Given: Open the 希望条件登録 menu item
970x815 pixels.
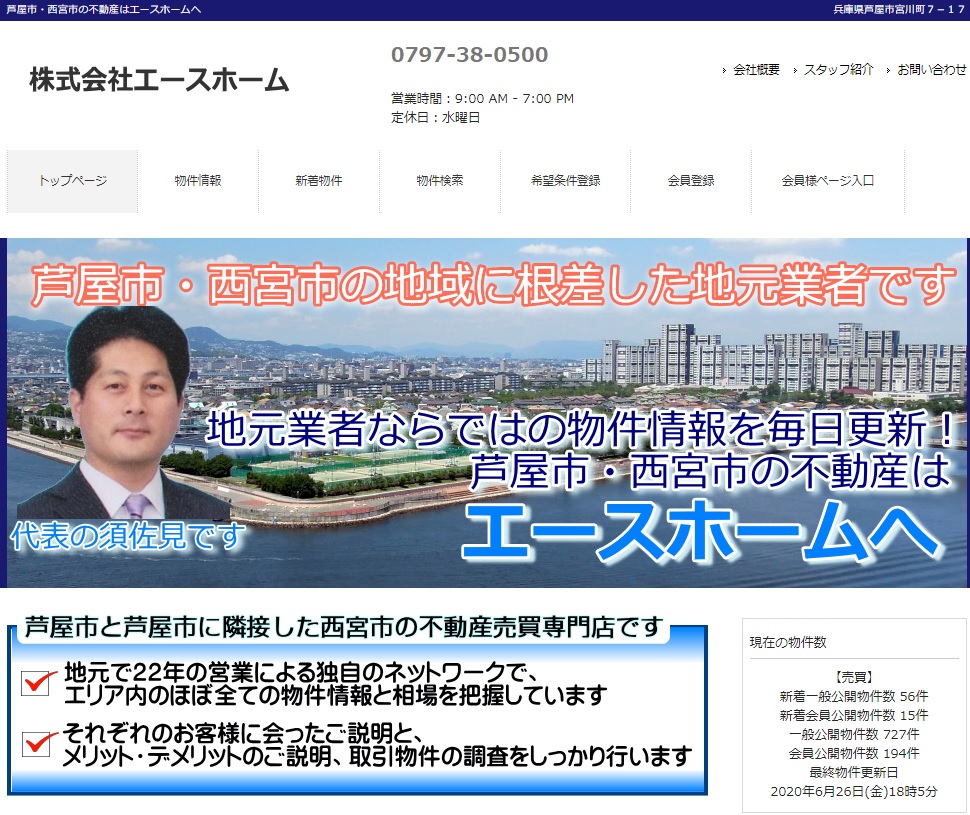Looking at the screenshot, I should [x=565, y=181].
